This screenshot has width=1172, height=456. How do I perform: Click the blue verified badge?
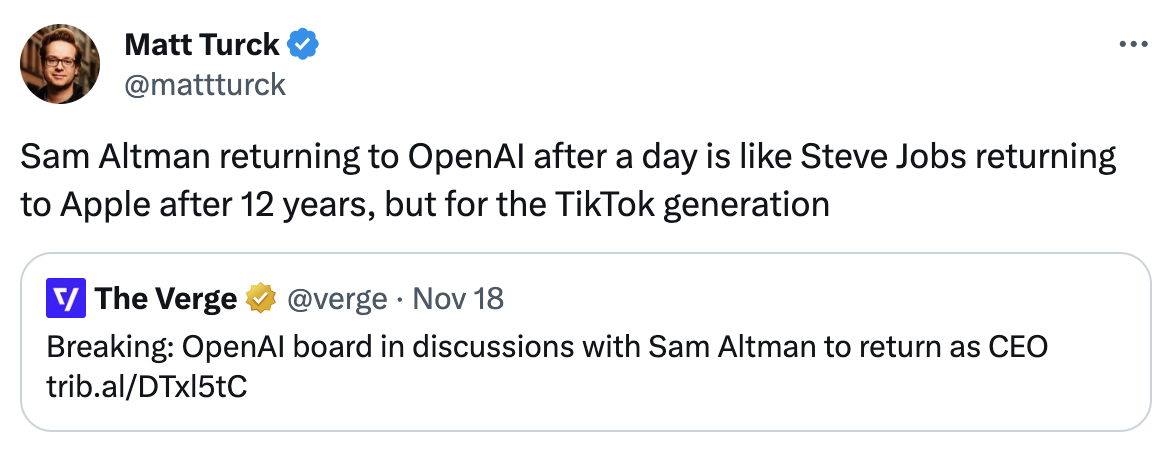coord(304,45)
